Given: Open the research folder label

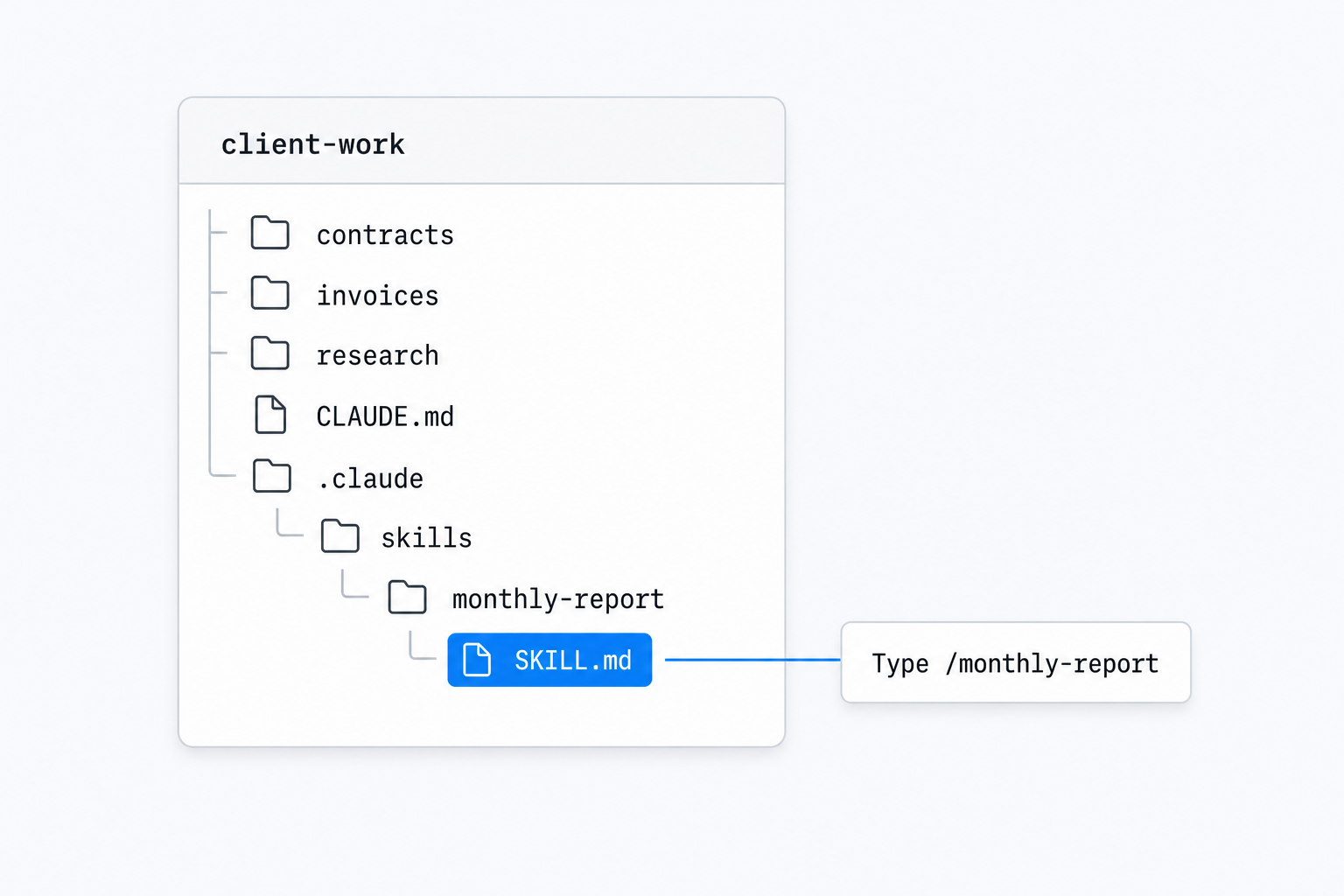Looking at the screenshot, I should coord(377,356).
